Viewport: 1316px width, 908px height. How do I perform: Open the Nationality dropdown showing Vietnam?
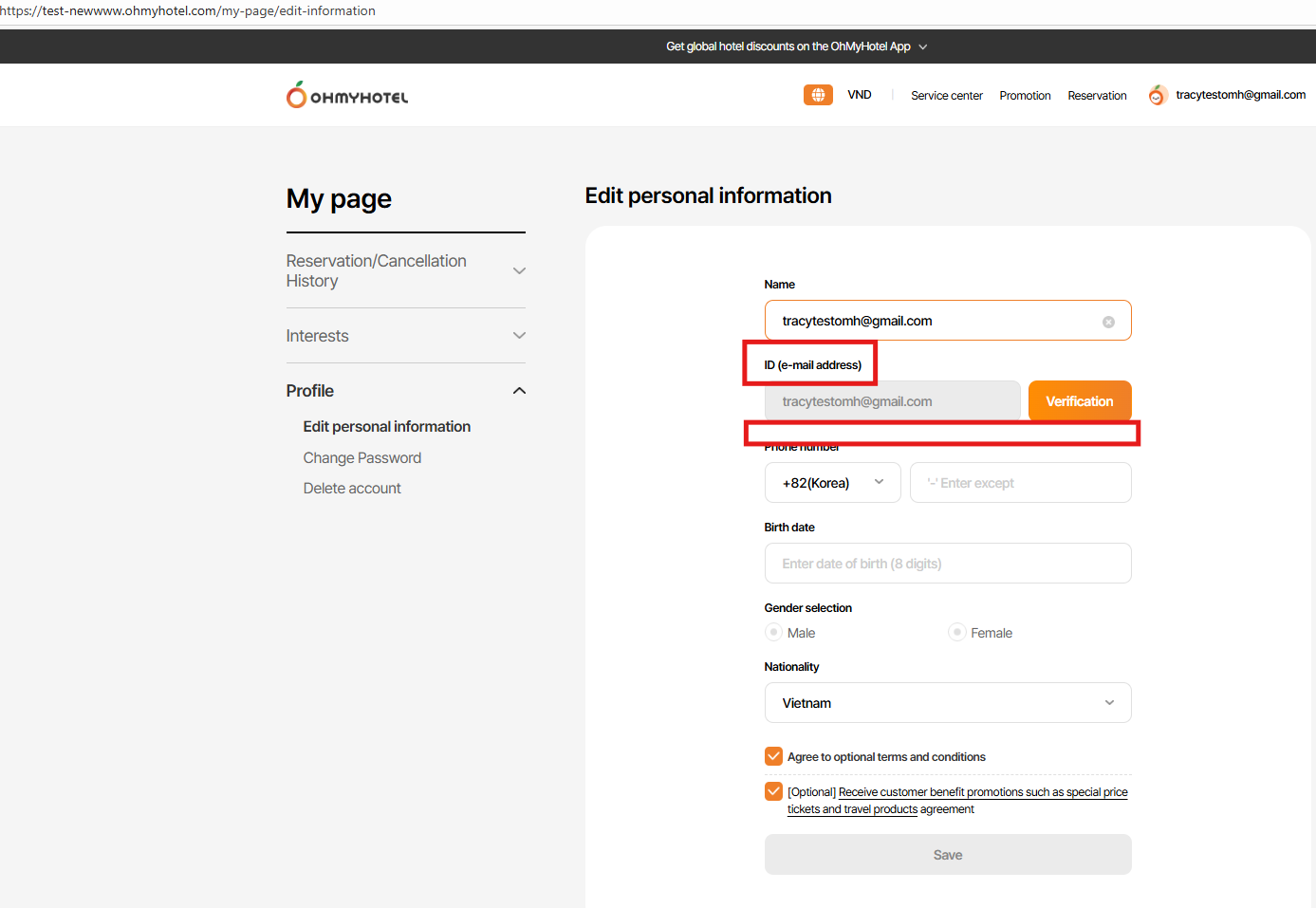(x=947, y=703)
